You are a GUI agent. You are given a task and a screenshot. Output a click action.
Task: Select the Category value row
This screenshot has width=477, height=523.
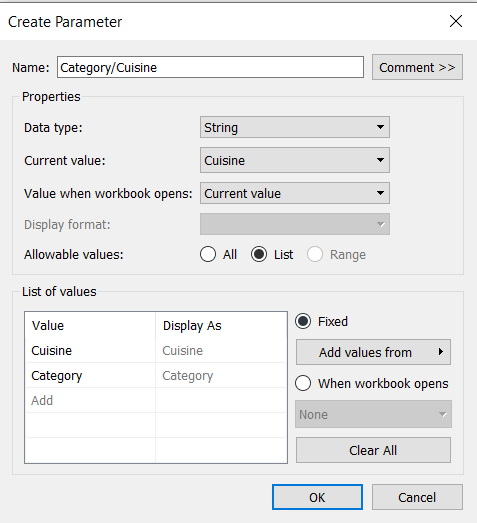(156, 375)
